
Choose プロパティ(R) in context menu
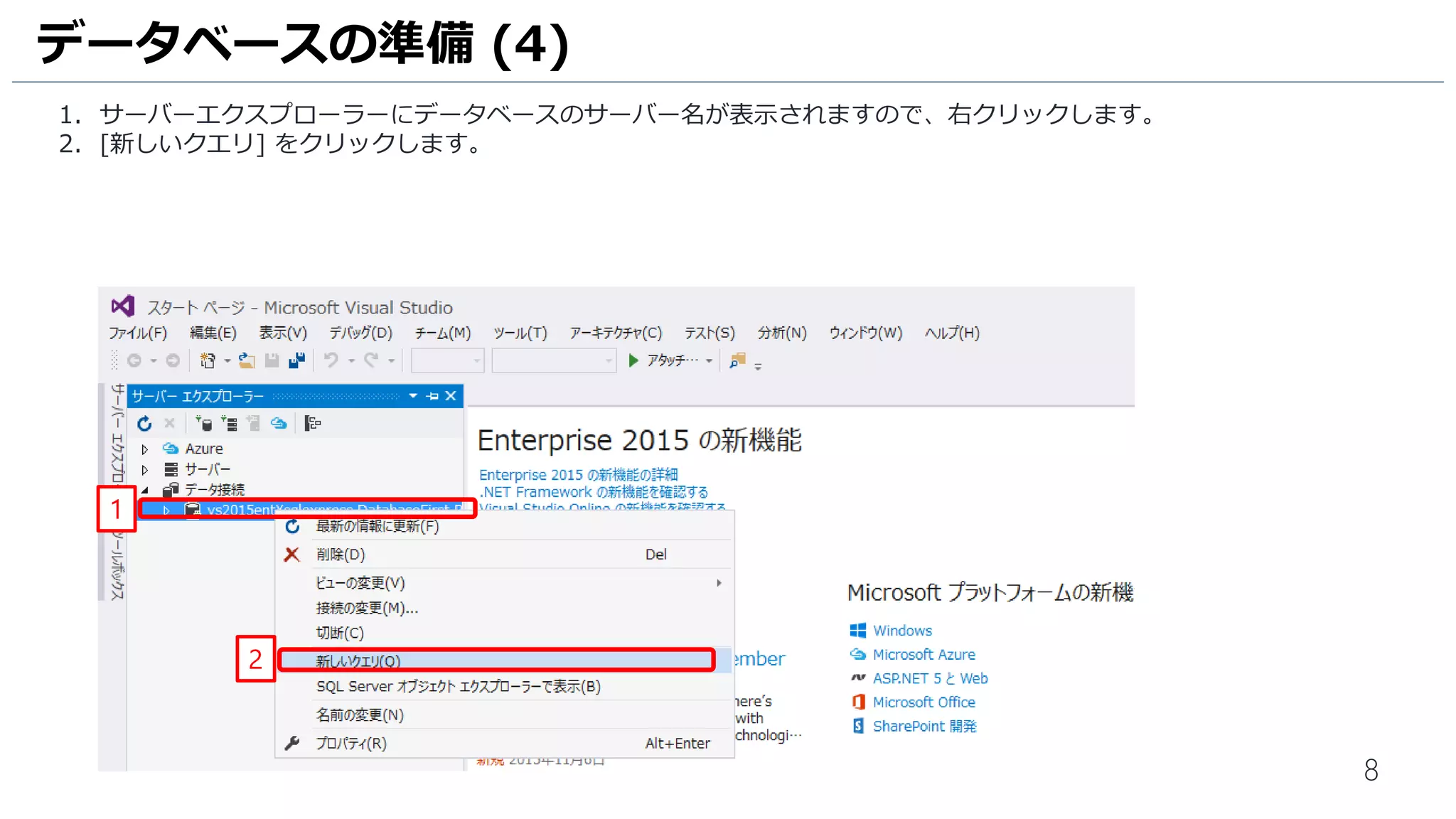pos(505,744)
